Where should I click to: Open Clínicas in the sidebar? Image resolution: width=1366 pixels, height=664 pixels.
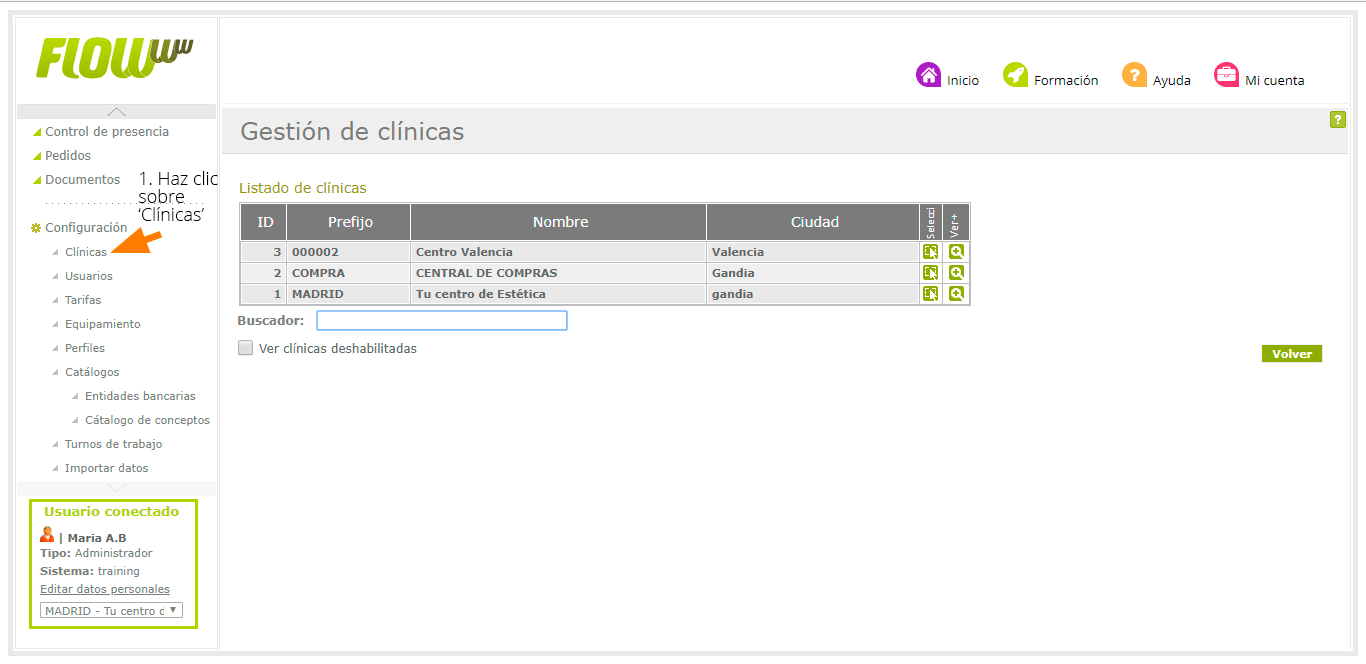86,252
